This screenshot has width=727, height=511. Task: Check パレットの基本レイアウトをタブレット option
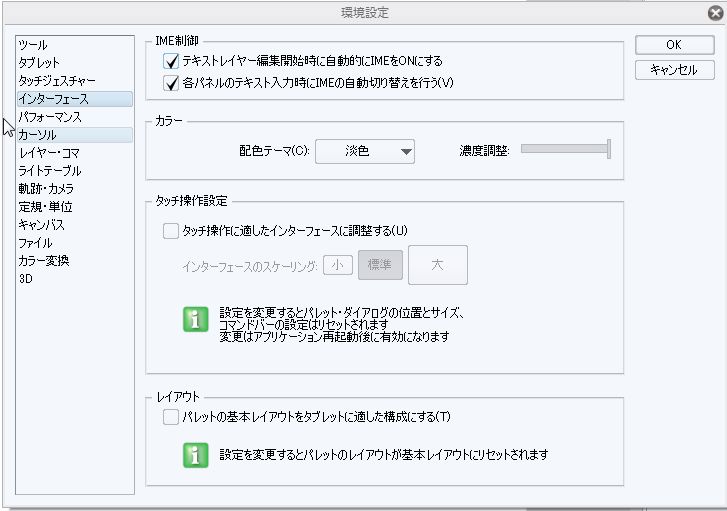(x=171, y=417)
